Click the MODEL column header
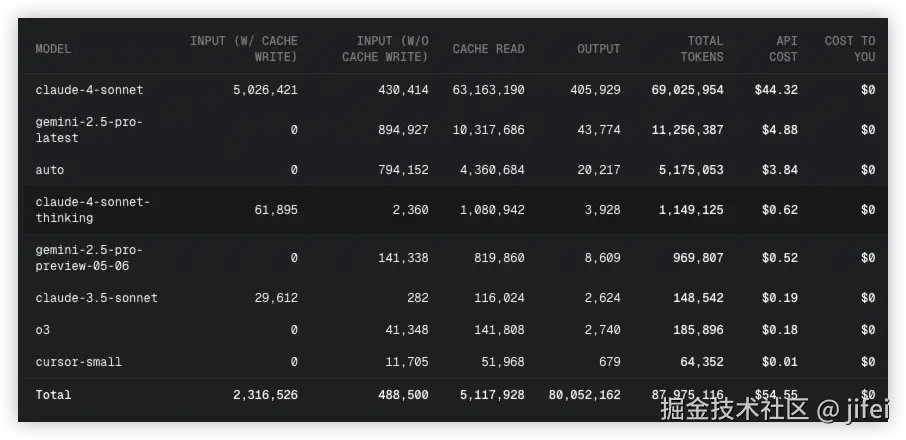 (53, 49)
